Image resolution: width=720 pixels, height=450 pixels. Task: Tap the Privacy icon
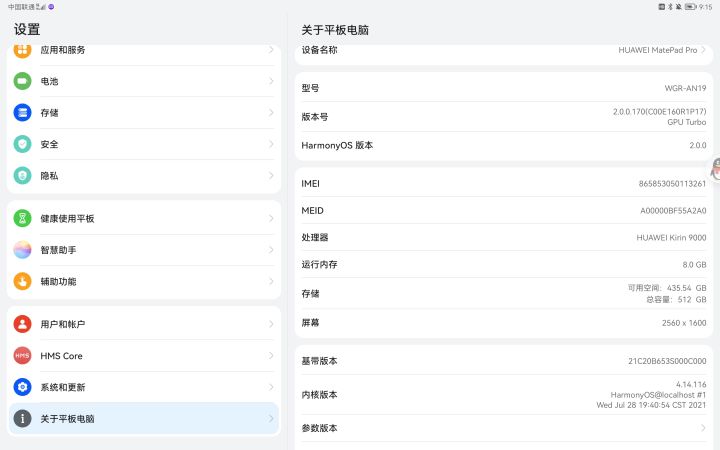pyautogui.click(x=22, y=175)
